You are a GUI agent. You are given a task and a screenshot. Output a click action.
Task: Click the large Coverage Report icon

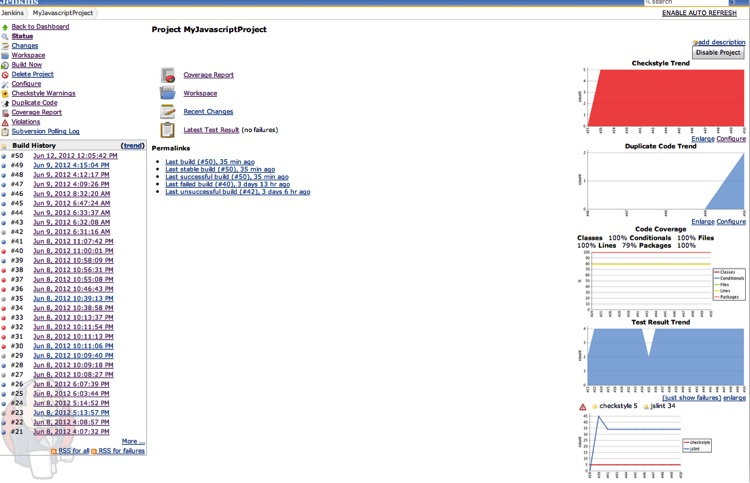(x=168, y=75)
